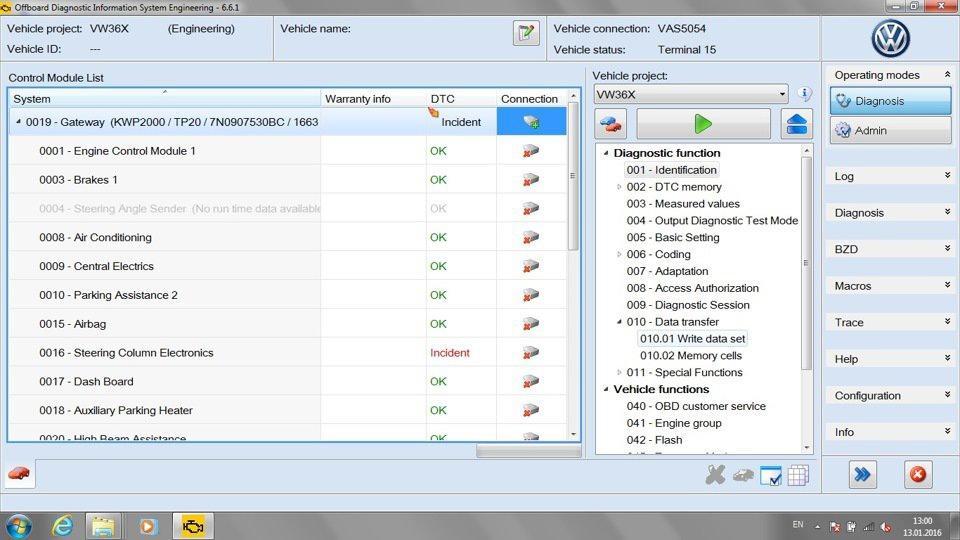Open the vehicle name edit icon
This screenshot has width=960, height=540.
[526, 33]
